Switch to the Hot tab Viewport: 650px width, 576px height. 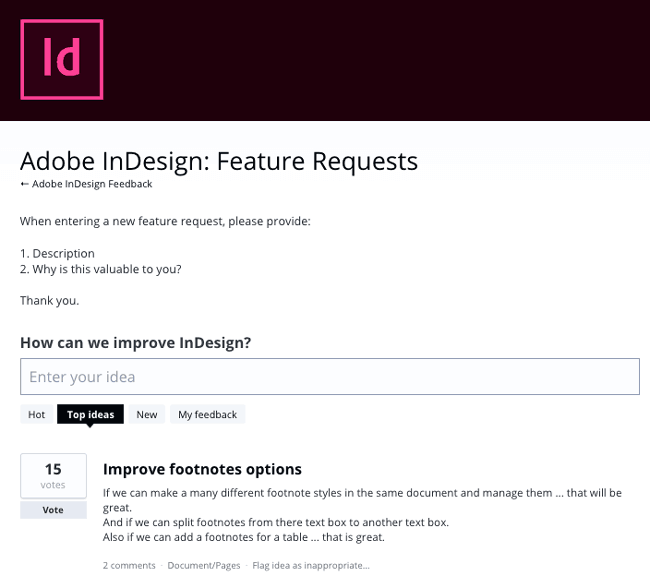(x=36, y=414)
